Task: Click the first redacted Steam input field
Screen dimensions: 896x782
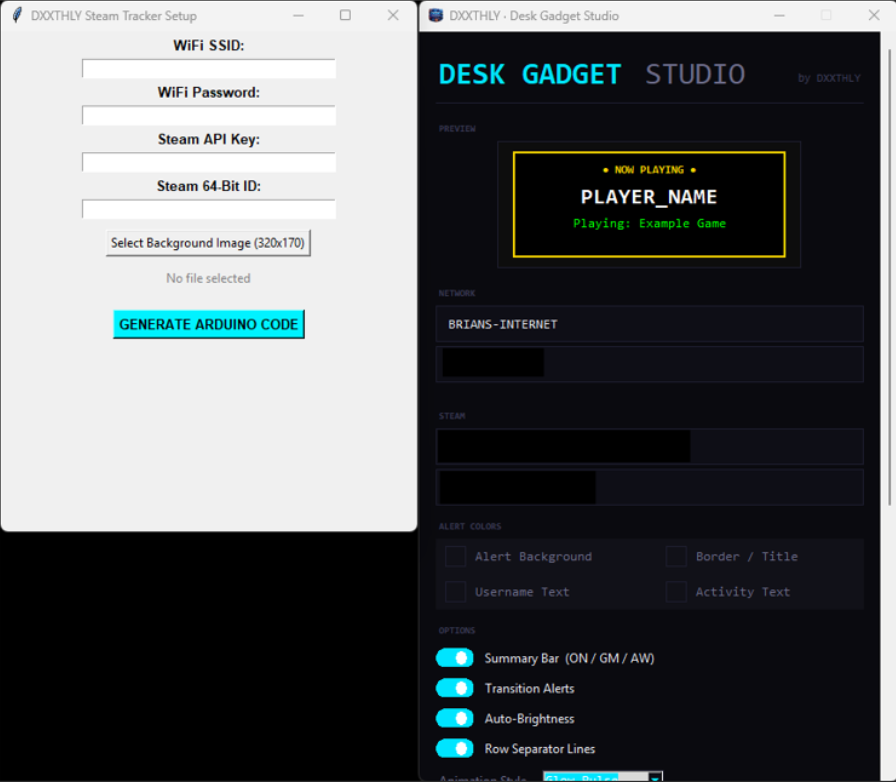Action: coord(650,446)
